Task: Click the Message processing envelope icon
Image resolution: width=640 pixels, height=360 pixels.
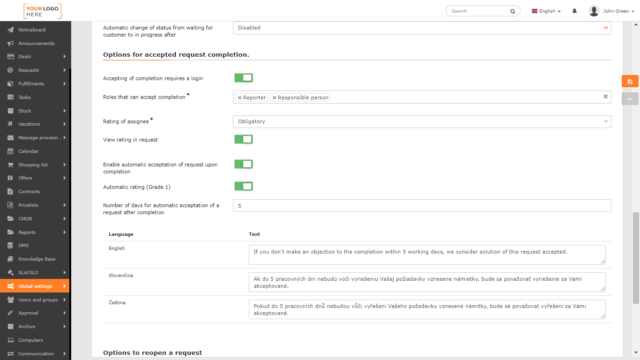Action: pos(11,138)
